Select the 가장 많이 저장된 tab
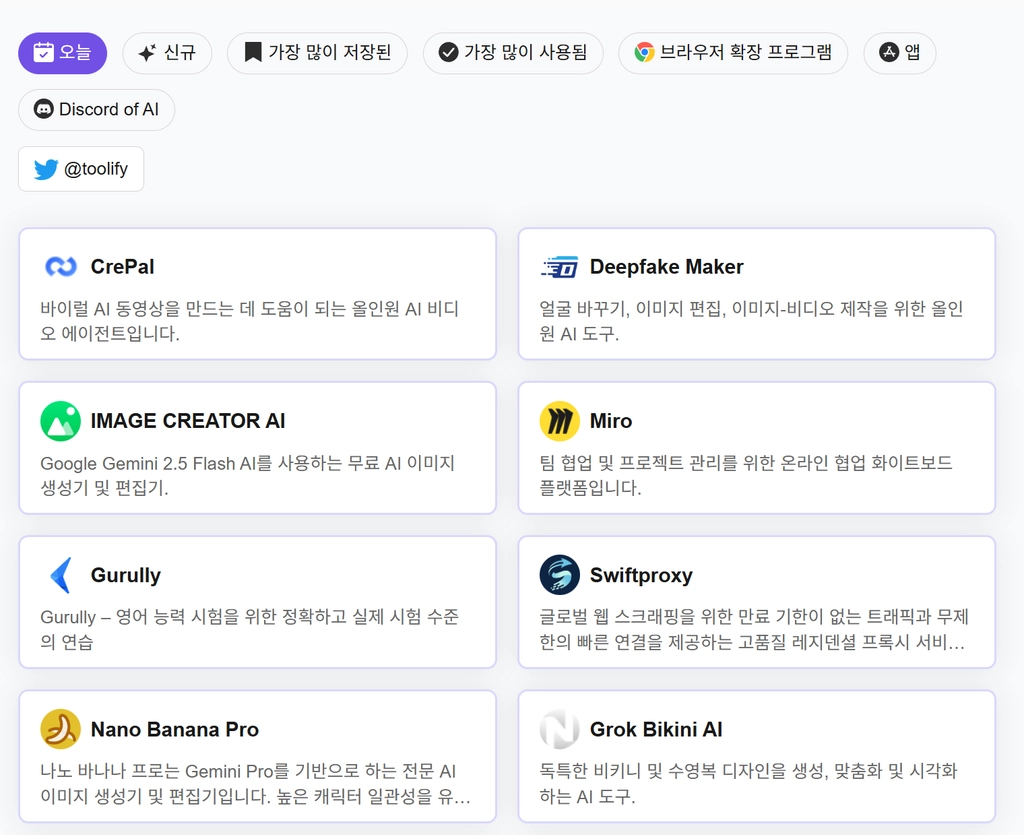This screenshot has width=1024, height=835. tap(317, 53)
